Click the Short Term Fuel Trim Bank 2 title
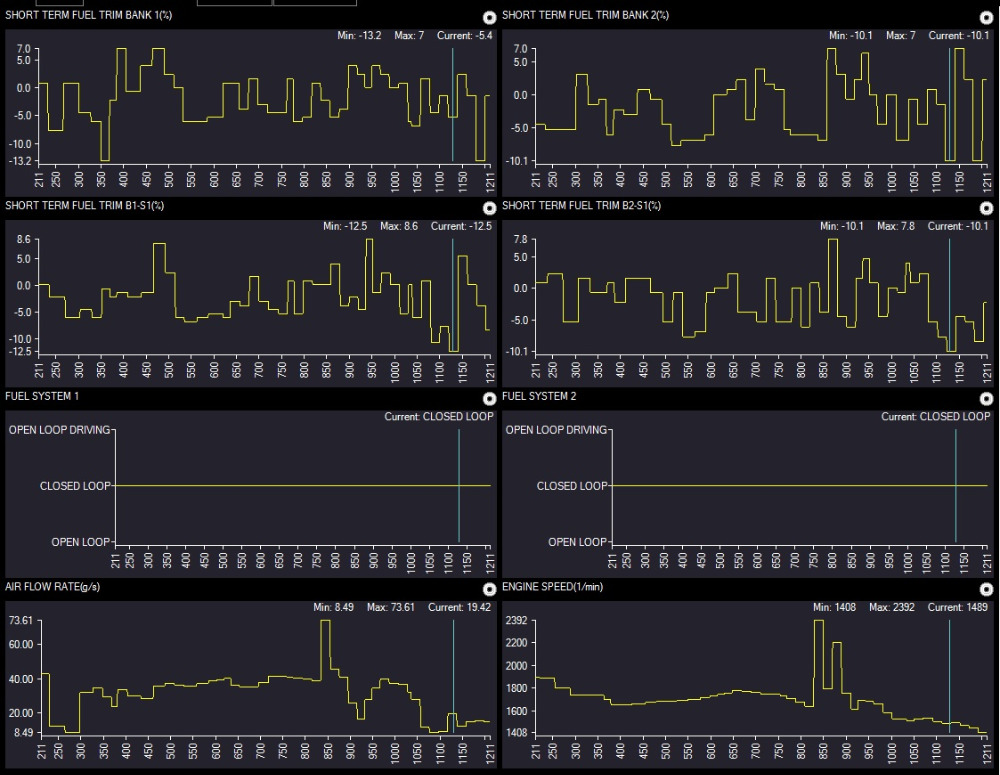The height and width of the screenshot is (775, 1000). pyautogui.click(x=585, y=15)
